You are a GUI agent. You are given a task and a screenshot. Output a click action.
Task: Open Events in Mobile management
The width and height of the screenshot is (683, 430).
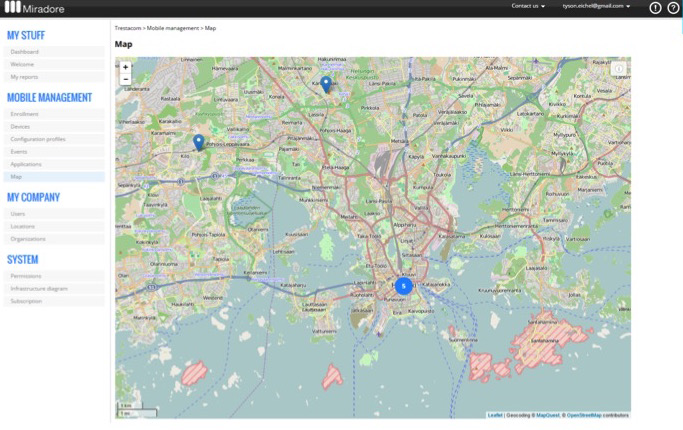click(54, 152)
